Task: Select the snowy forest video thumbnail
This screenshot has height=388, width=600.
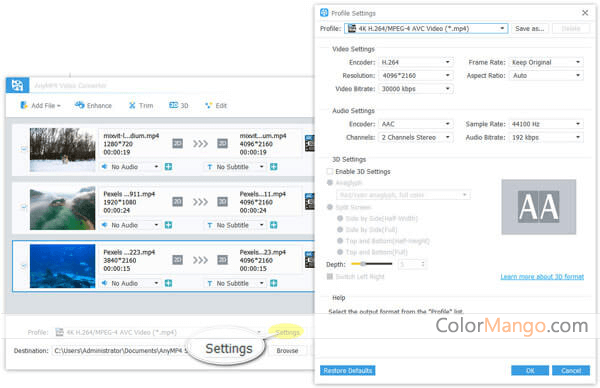Action: [62, 150]
